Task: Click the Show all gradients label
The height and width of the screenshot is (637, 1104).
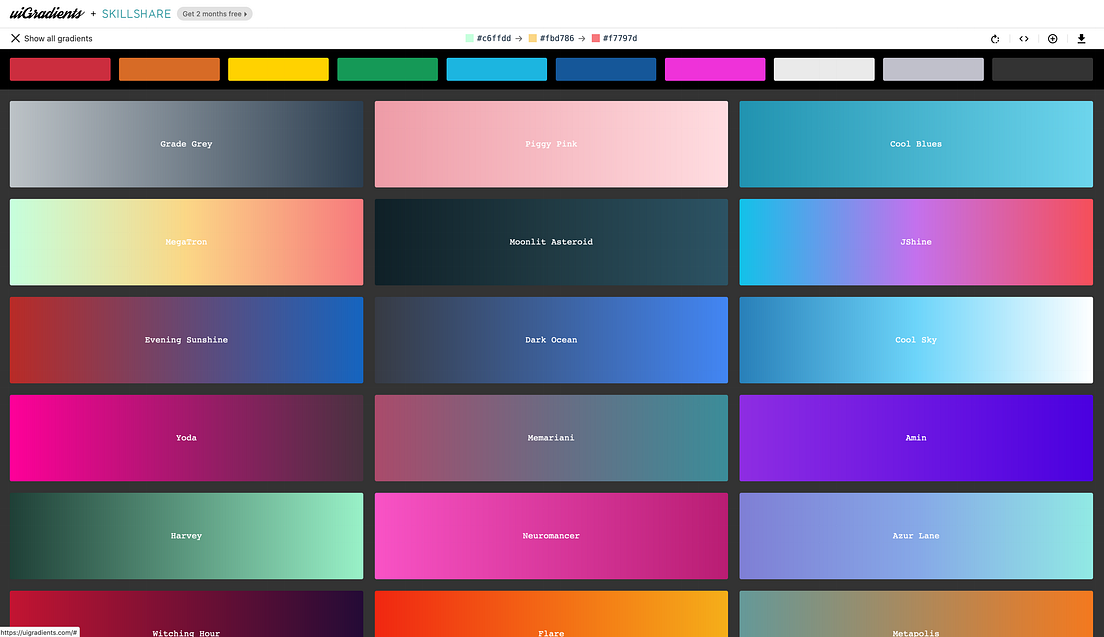Action: click(58, 38)
